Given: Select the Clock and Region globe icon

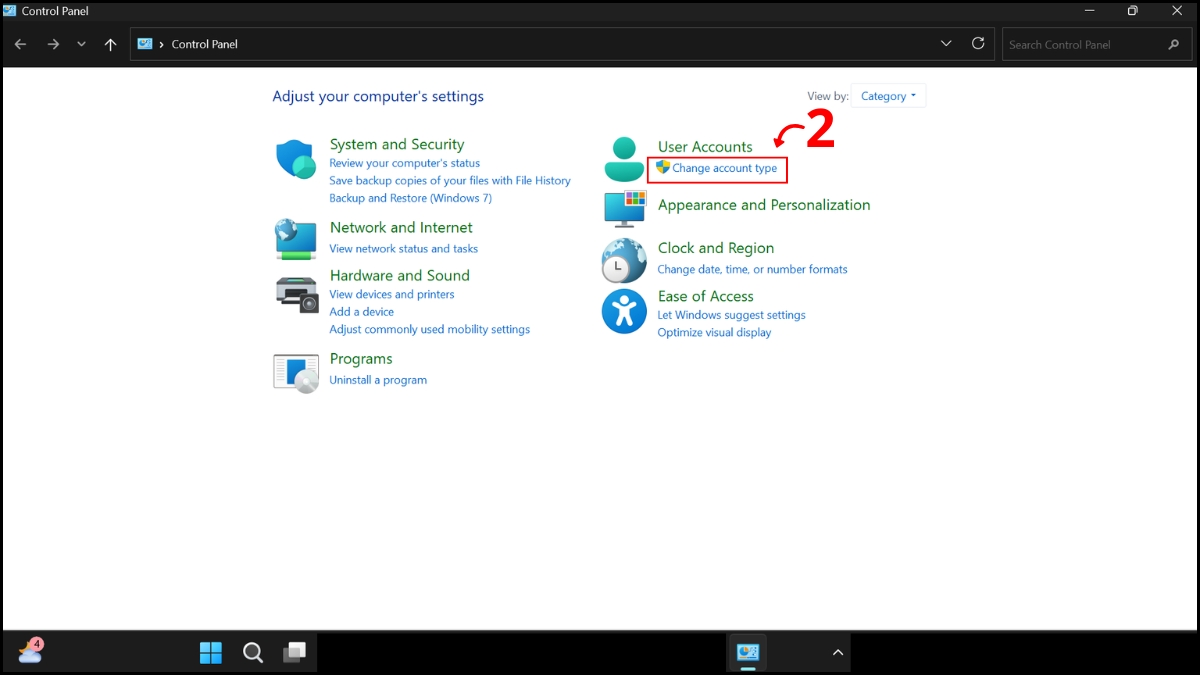Looking at the screenshot, I should click(623, 260).
